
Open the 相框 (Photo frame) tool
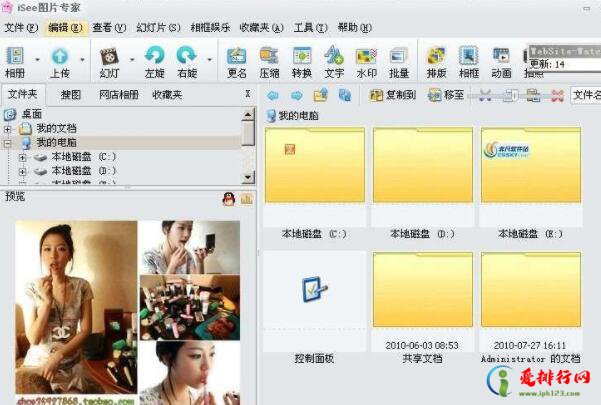[468, 58]
